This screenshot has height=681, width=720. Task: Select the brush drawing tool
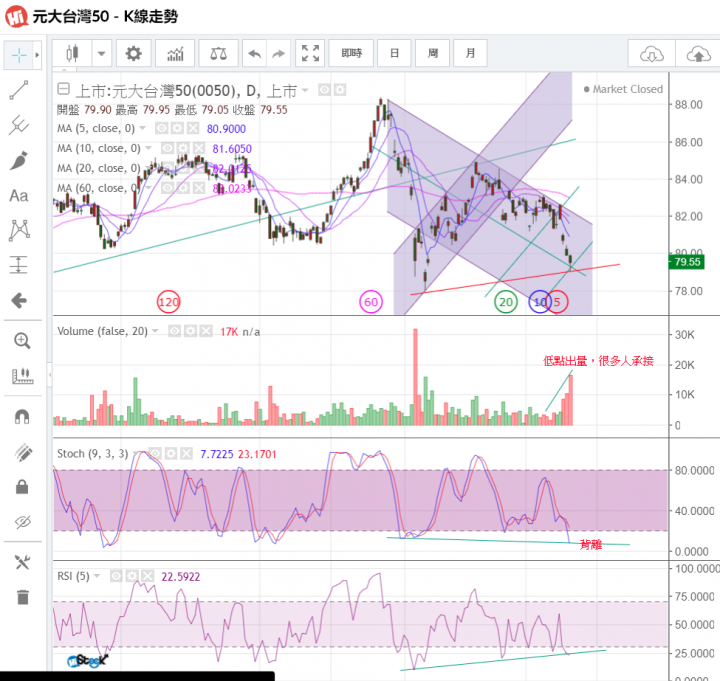[x=18, y=160]
